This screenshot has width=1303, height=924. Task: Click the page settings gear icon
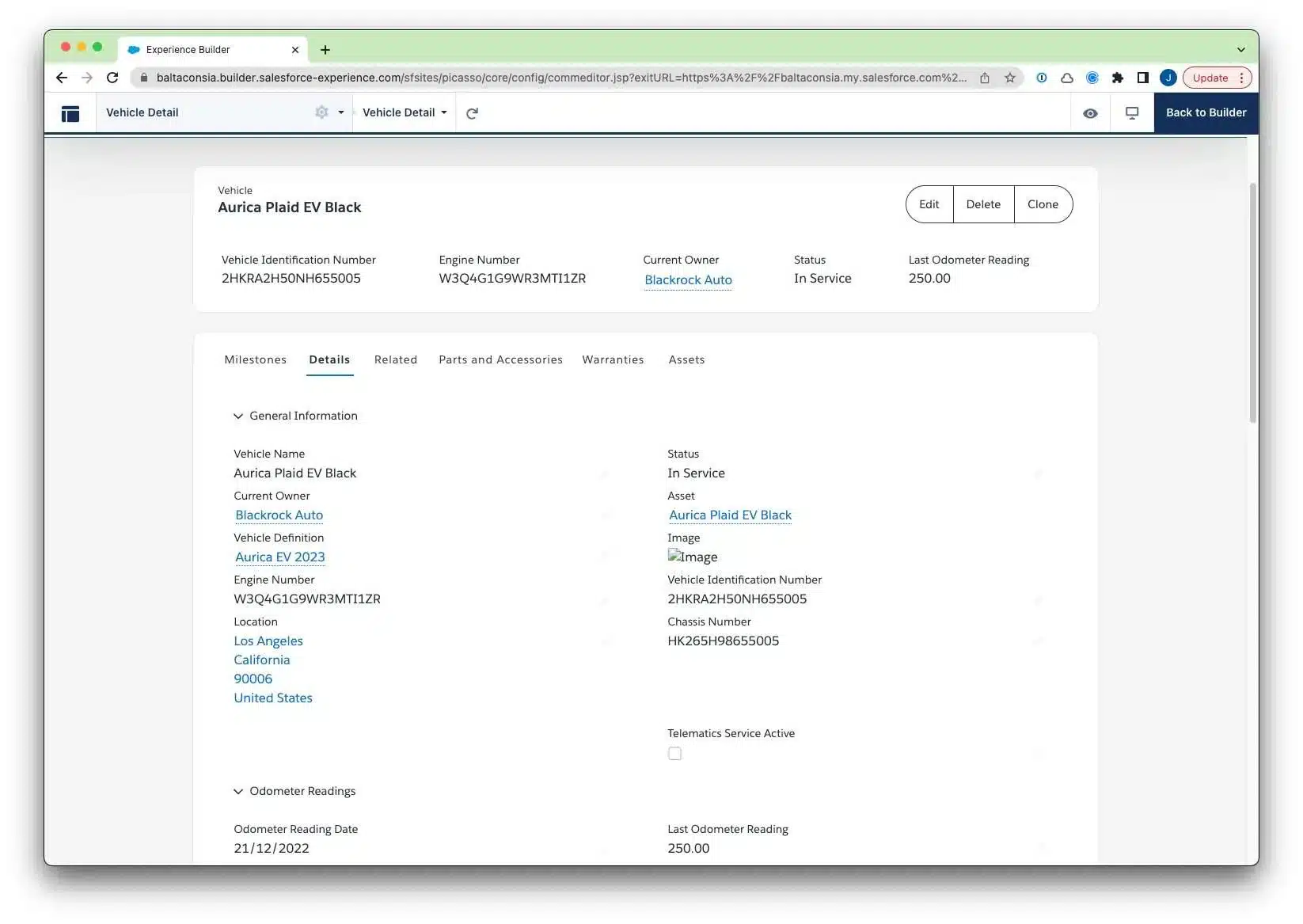[x=321, y=112]
